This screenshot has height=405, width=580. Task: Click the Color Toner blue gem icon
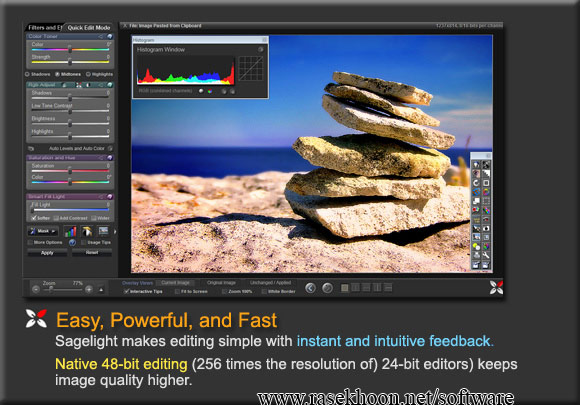click(x=109, y=36)
